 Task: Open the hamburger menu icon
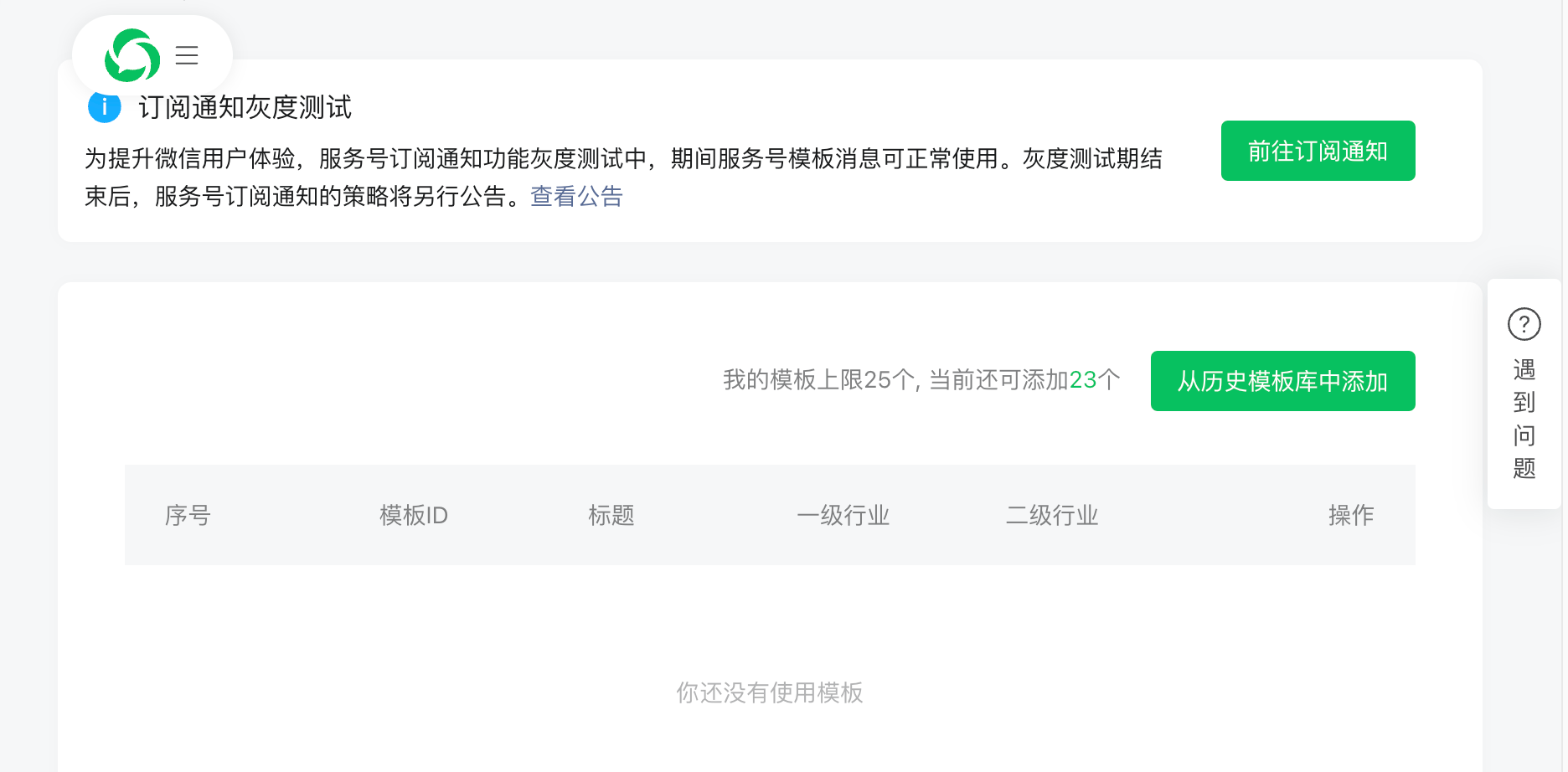point(187,55)
